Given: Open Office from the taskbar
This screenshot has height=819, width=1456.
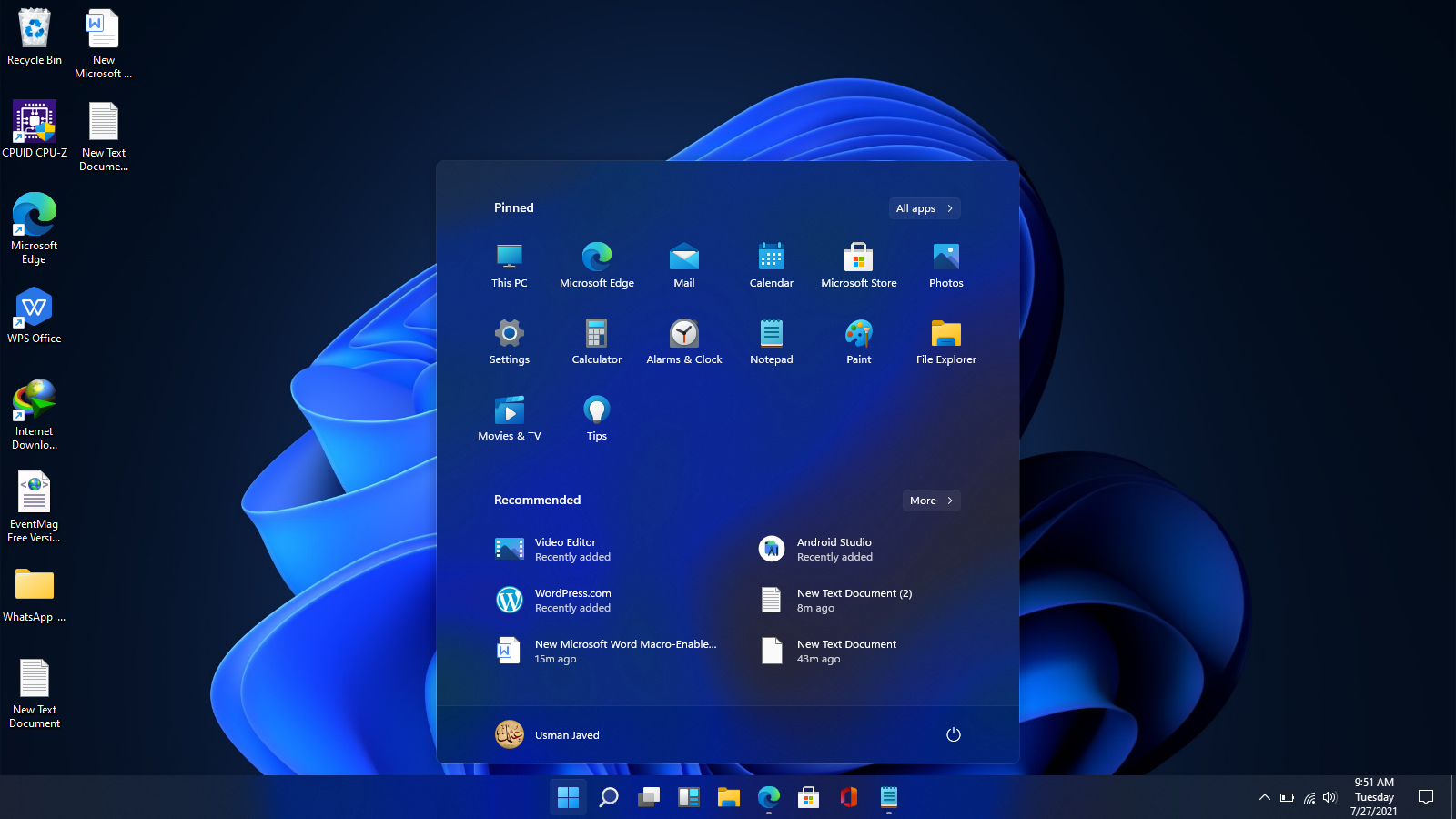Looking at the screenshot, I should tap(849, 798).
